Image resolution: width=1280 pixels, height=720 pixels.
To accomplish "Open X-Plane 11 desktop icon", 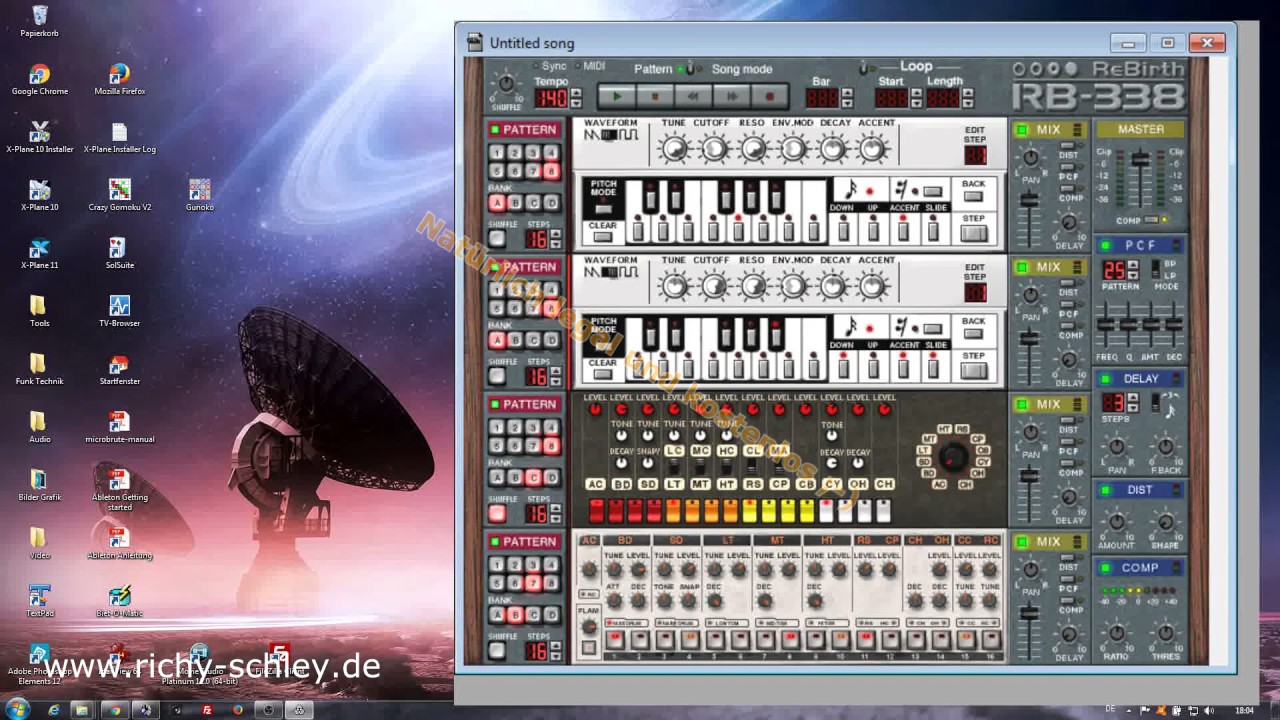I will 39,253.
